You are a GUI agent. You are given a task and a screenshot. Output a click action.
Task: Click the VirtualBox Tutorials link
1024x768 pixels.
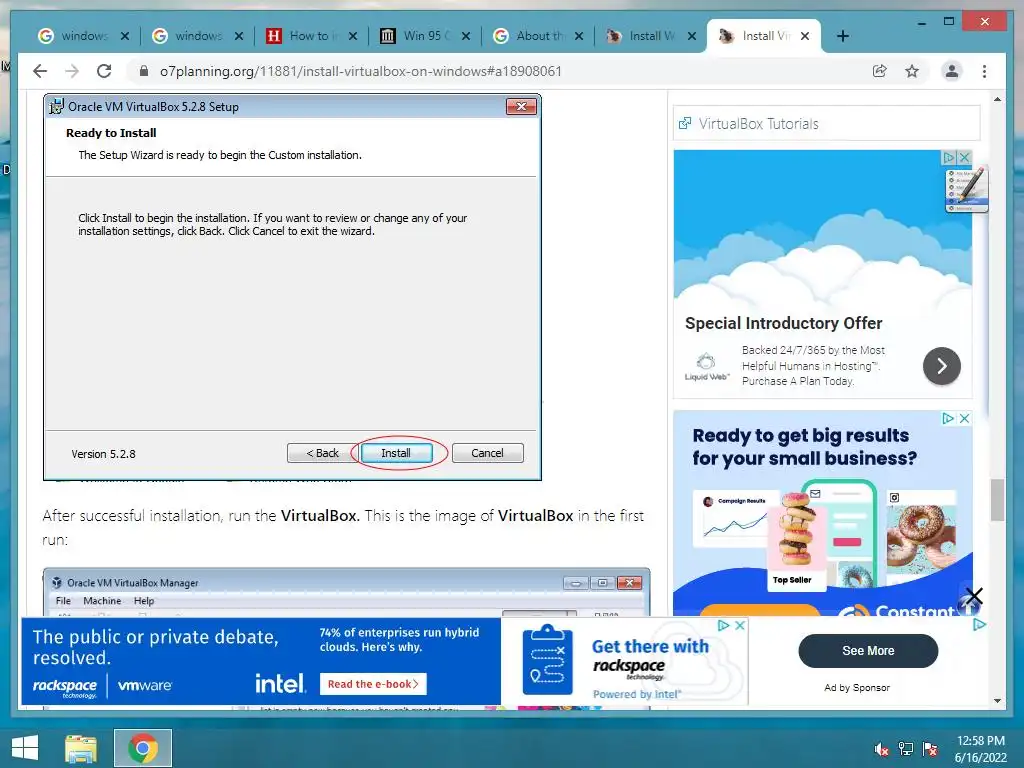coord(758,123)
